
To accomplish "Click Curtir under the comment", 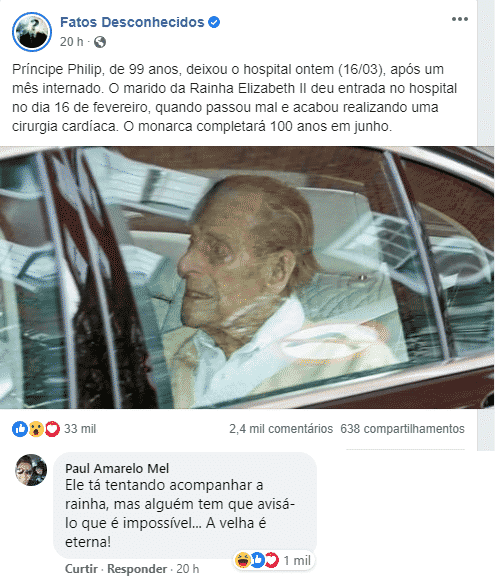I will pyautogui.click(x=81, y=569).
